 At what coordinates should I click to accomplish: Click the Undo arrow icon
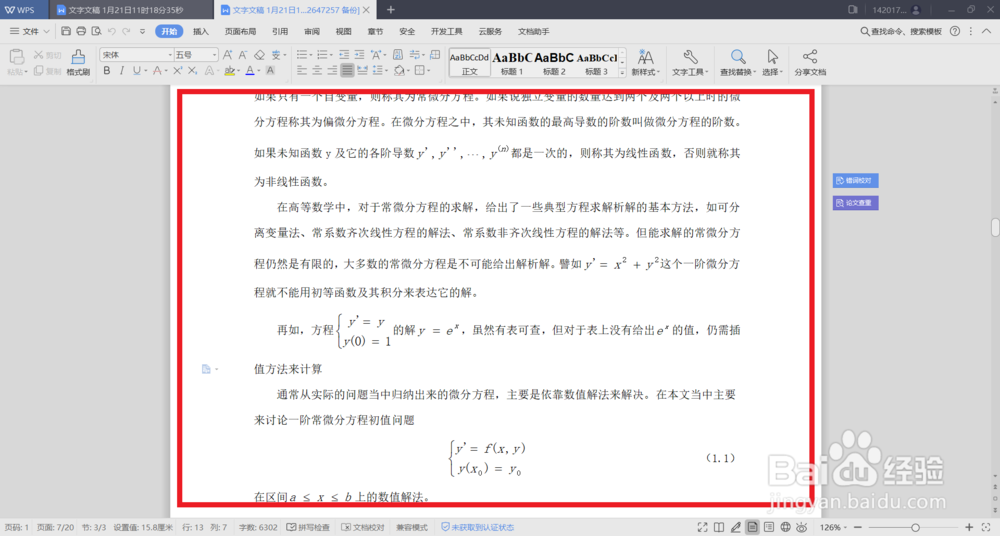112,31
